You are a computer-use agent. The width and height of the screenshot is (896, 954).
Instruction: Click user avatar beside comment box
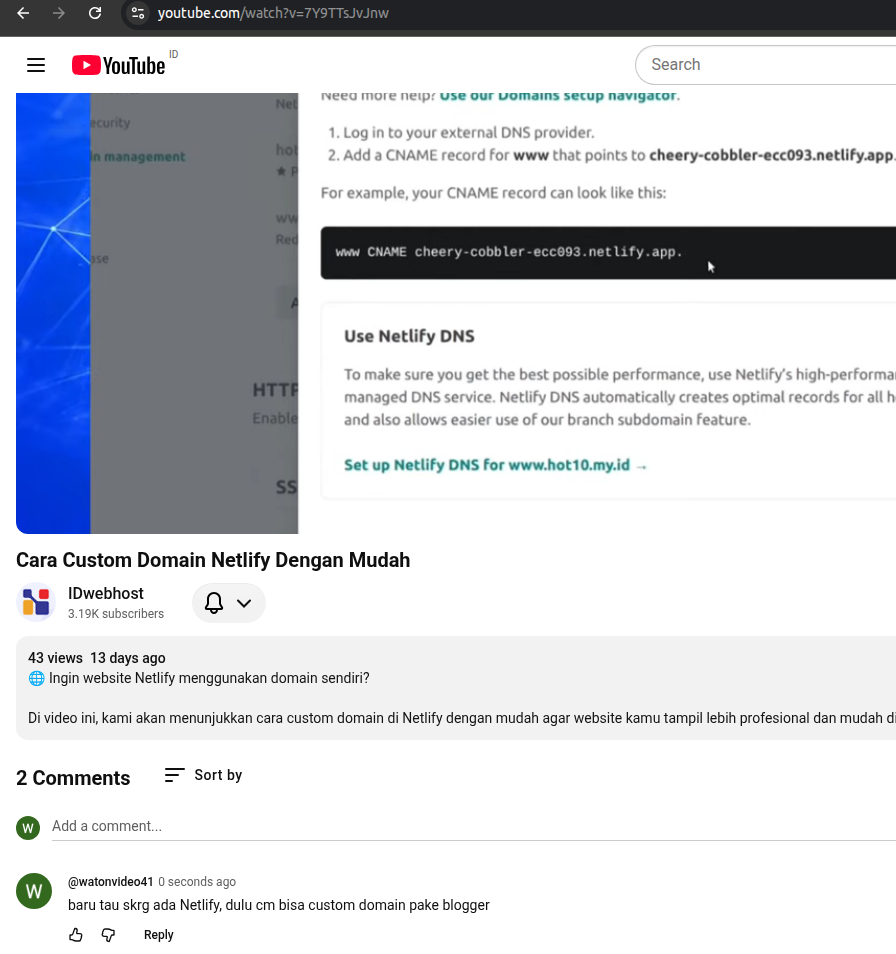28,827
